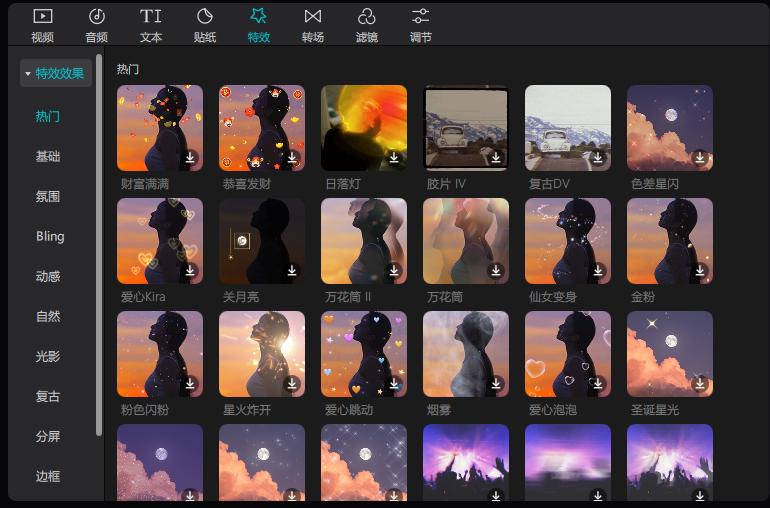The width and height of the screenshot is (770, 508).
Task: Download the 星火炸开 effect
Action: click(x=292, y=384)
